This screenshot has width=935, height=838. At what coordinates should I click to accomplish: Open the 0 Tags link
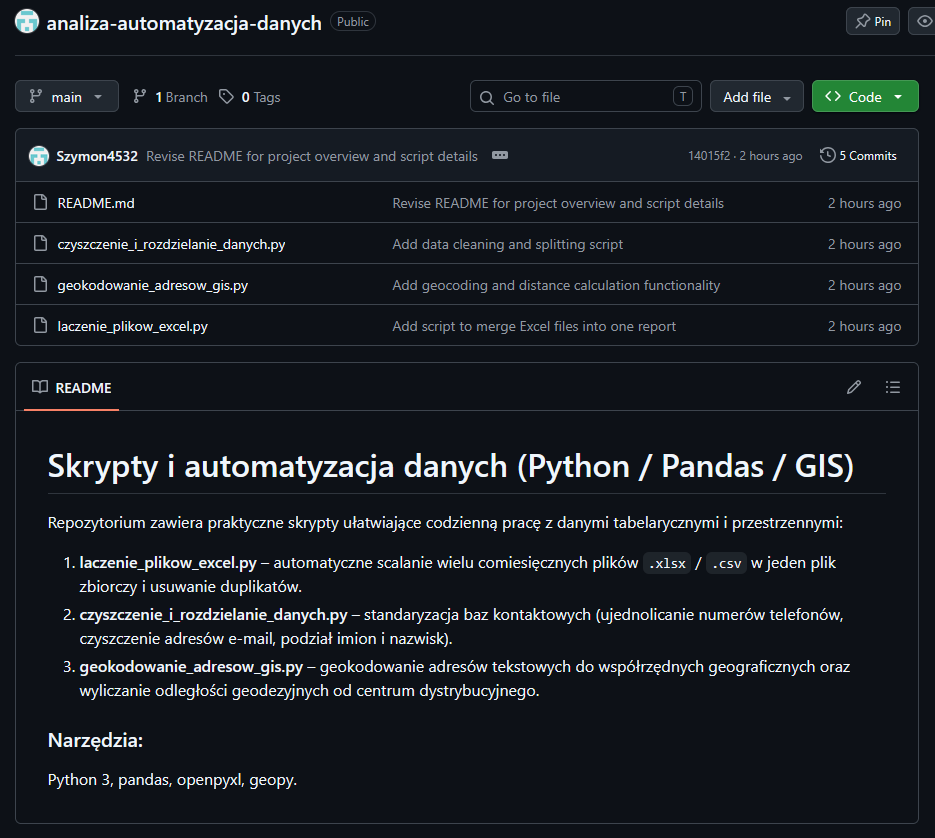(250, 97)
